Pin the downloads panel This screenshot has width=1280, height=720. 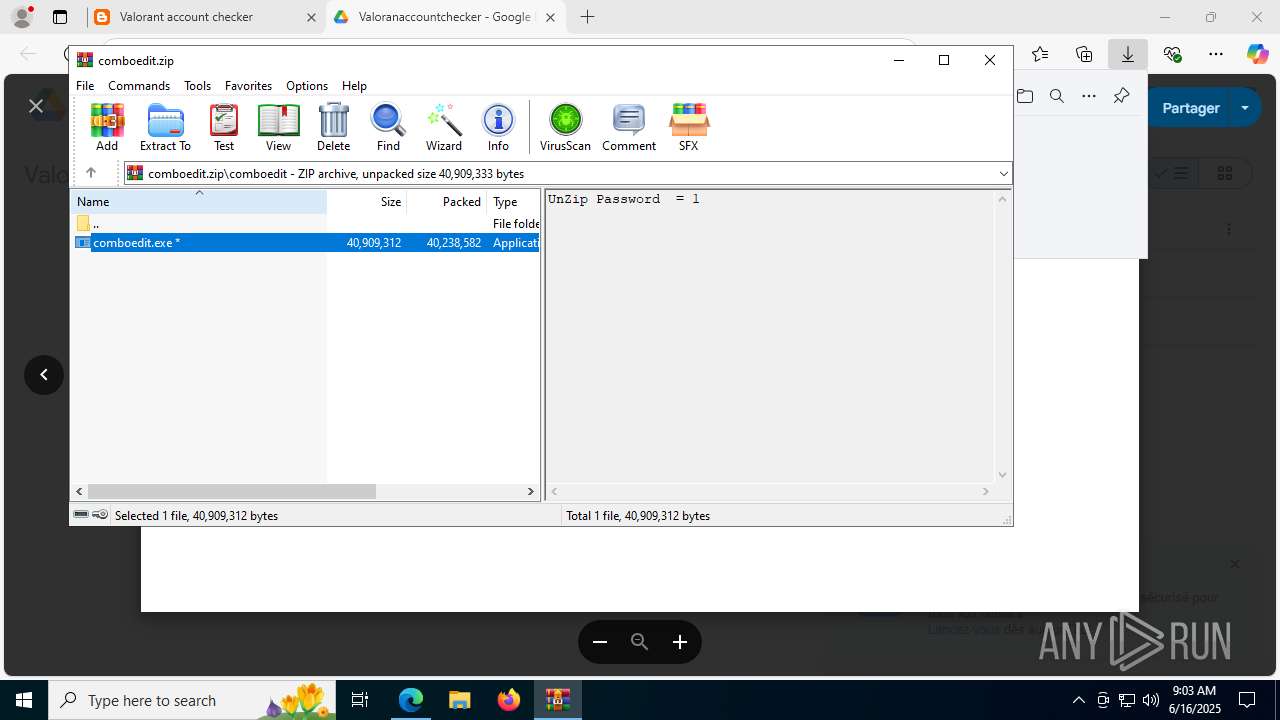point(1121,96)
